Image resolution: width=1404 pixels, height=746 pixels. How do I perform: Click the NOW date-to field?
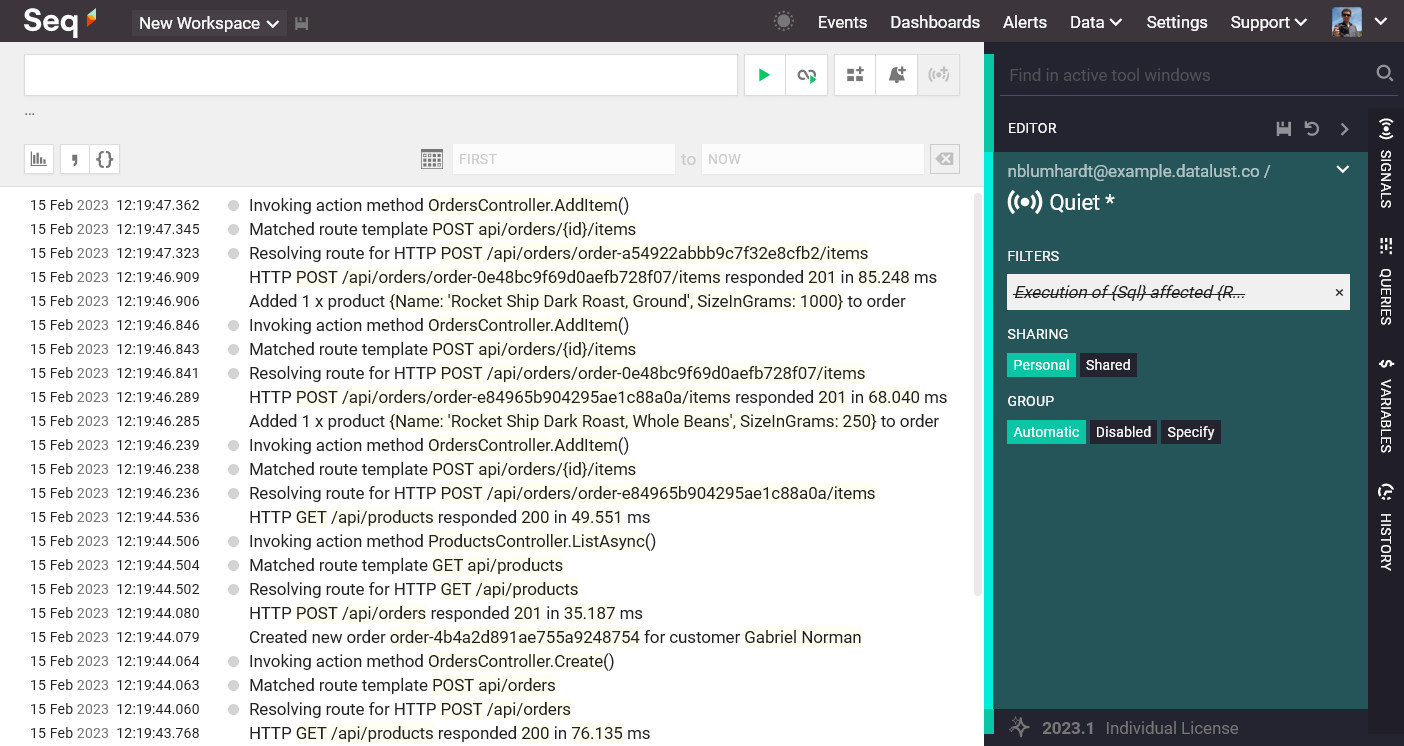[812, 159]
